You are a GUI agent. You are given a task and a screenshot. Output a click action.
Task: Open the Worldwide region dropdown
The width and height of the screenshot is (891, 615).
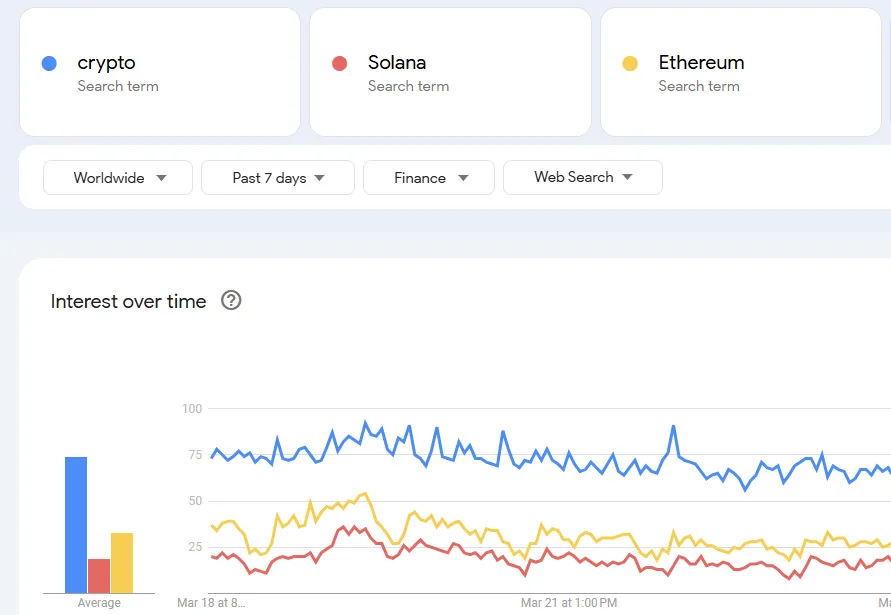point(118,177)
